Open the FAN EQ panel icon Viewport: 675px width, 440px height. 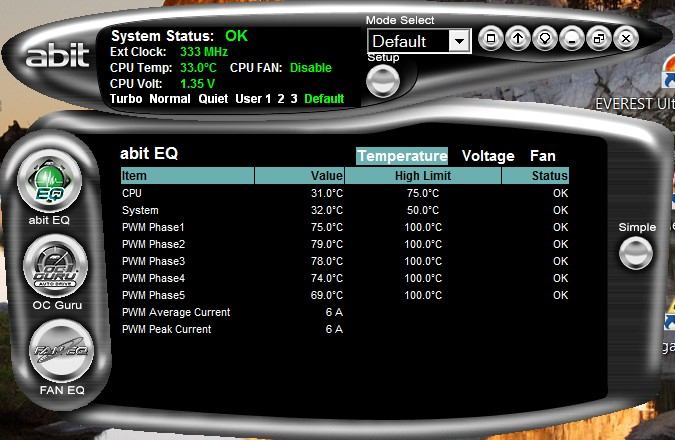coord(61,351)
